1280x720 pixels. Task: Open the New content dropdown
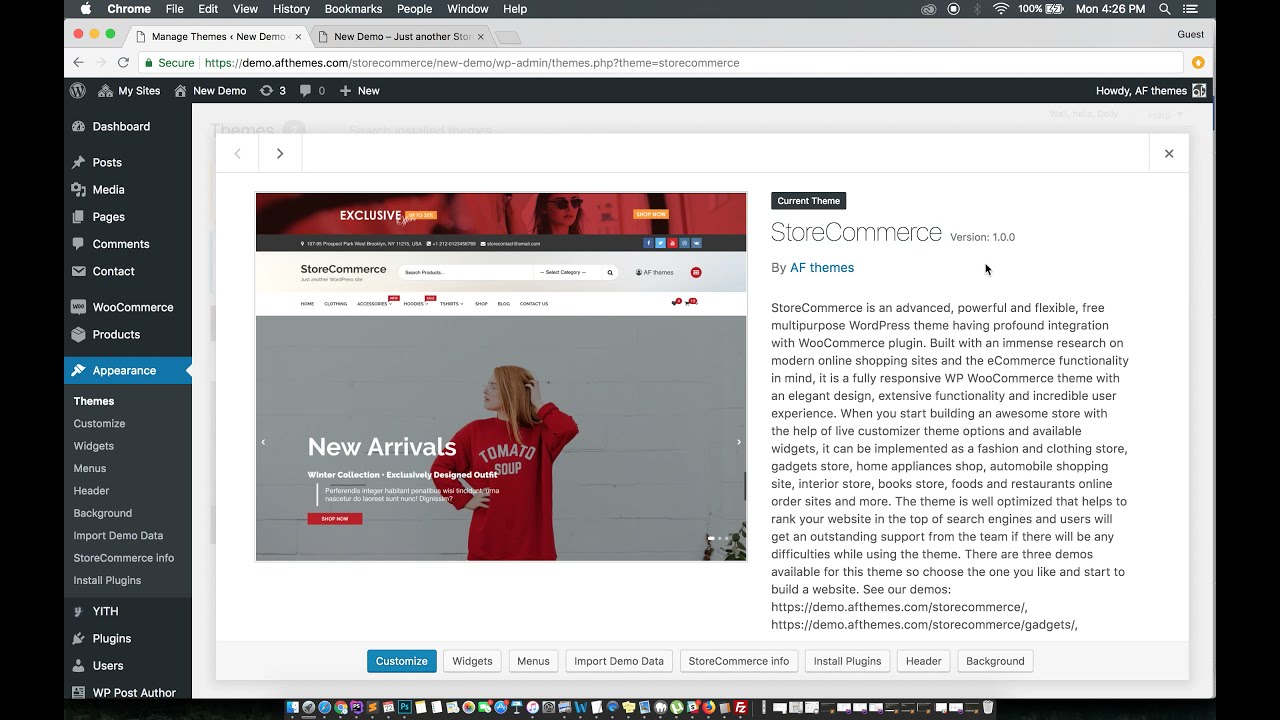359,90
